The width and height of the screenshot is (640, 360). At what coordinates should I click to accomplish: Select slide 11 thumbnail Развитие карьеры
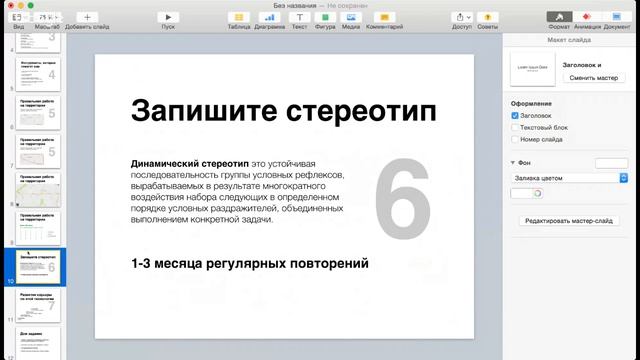coord(38,305)
